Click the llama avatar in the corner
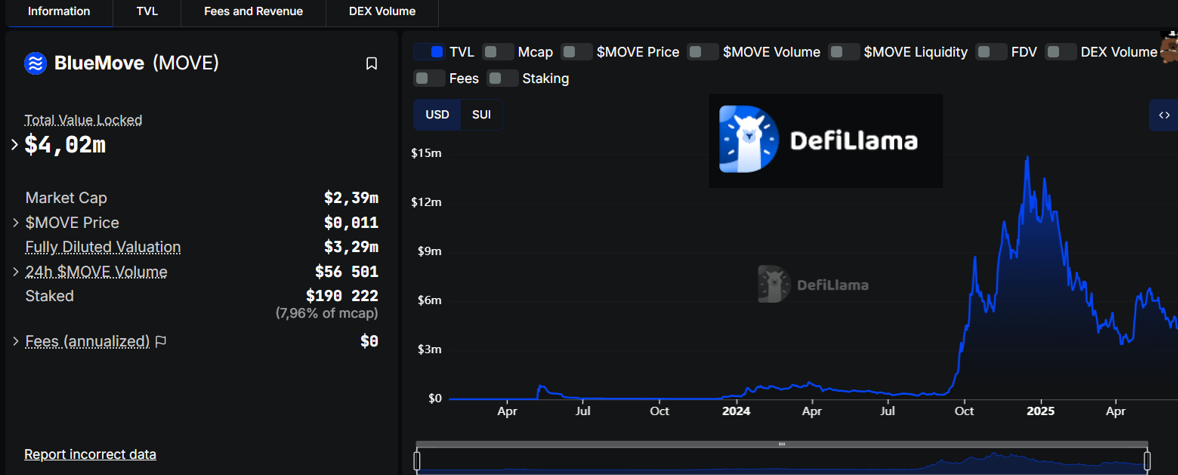The width and height of the screenshot is (1178, 475). (1169, 47)
